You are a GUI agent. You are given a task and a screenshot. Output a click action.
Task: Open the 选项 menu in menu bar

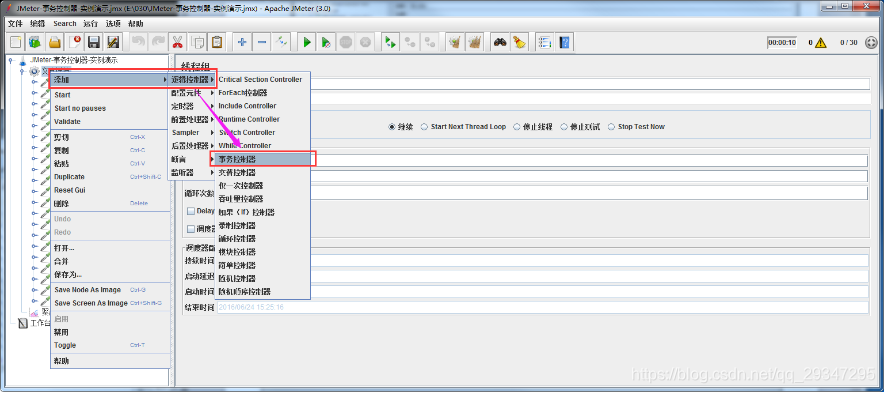pos(113,24)
